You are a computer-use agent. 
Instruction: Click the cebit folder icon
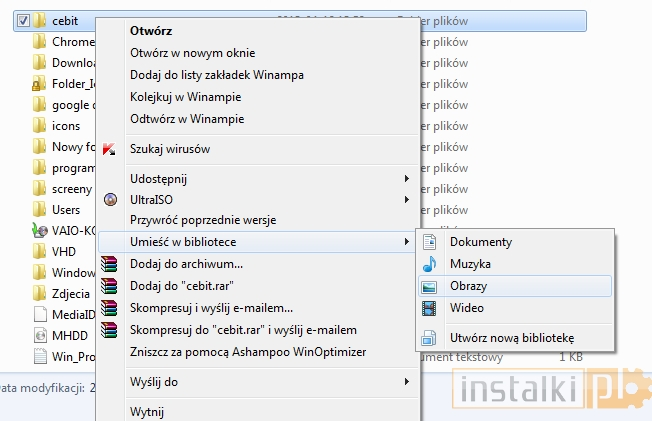tap(39, 20)
